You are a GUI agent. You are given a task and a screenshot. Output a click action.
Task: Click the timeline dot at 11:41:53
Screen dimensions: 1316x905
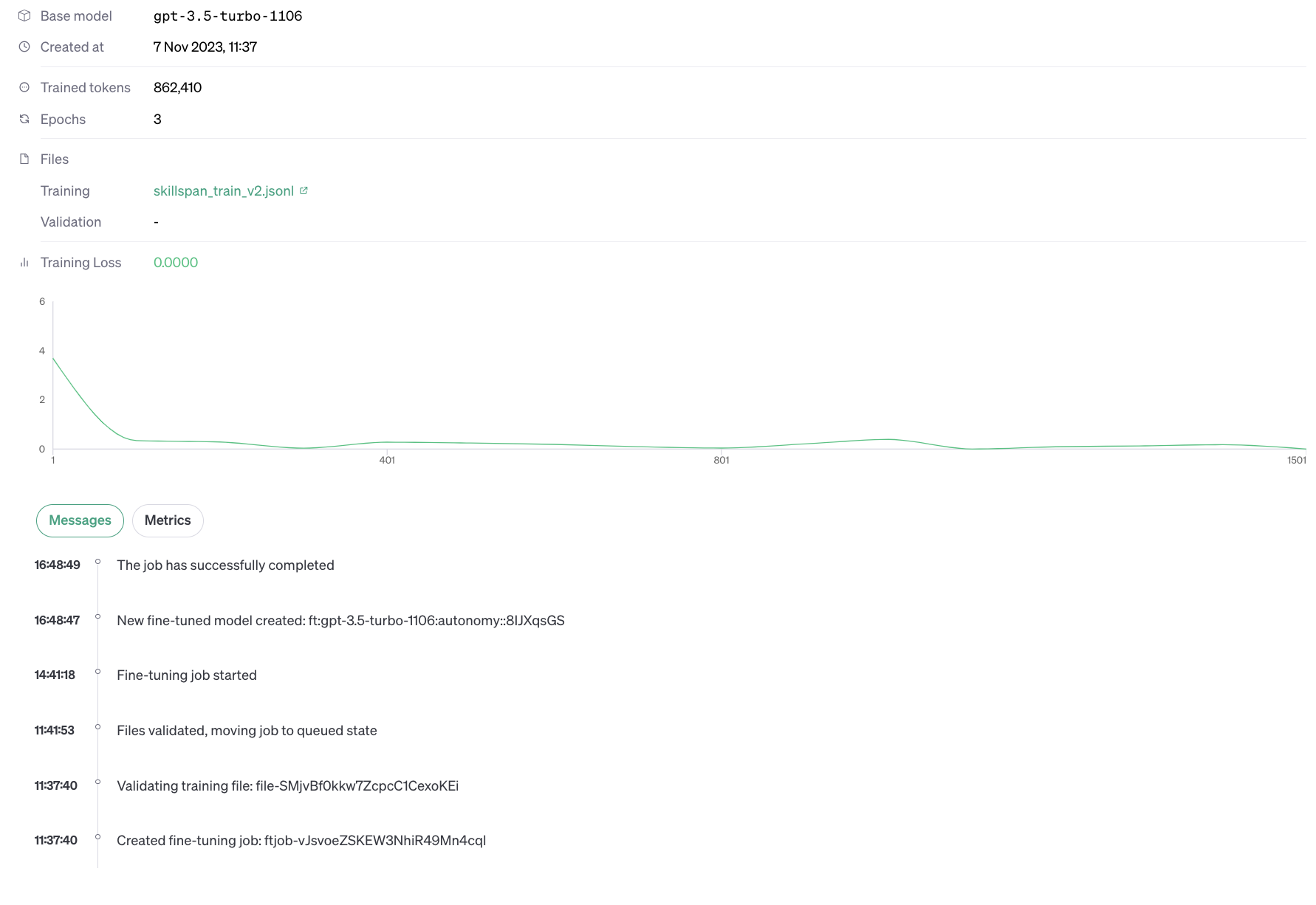[x=97, y=727]
